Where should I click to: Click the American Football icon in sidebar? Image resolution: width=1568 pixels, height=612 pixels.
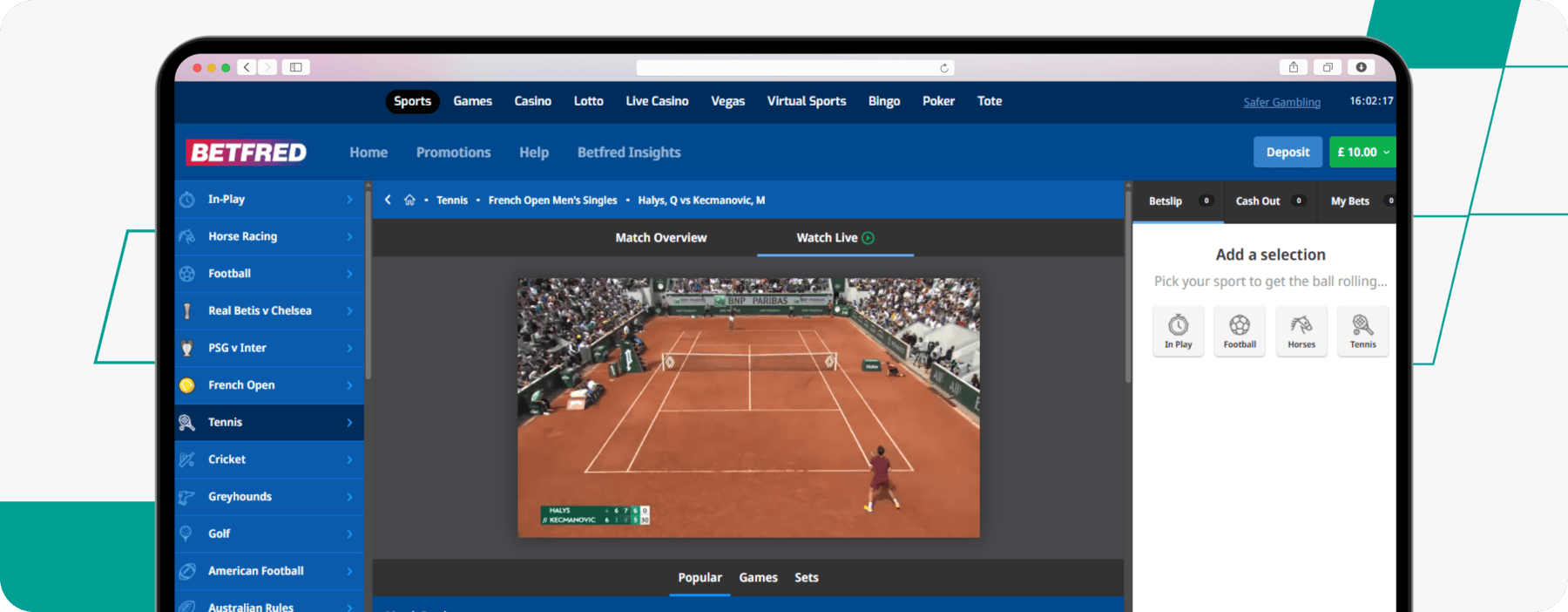(x=187, y=571)
